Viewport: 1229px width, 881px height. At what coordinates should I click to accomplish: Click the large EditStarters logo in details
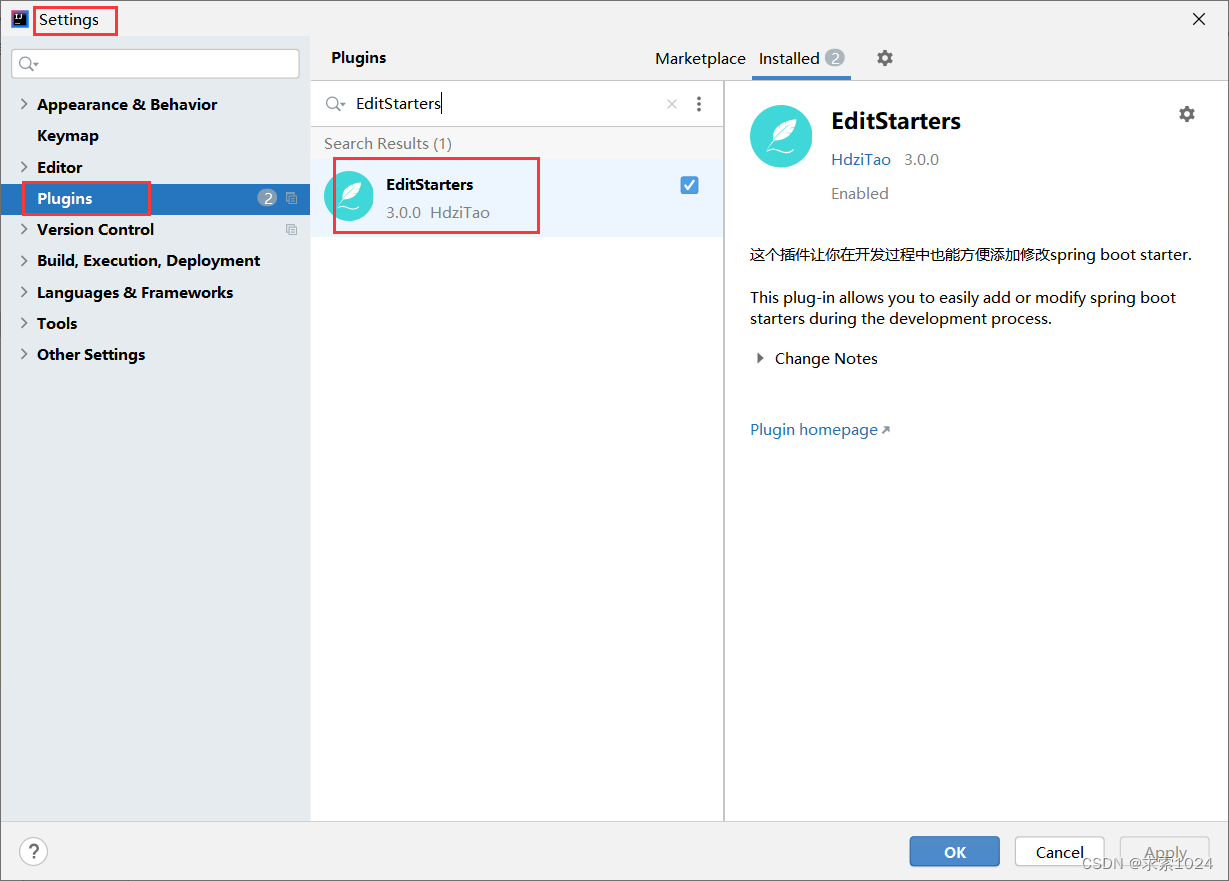coord(781,136)
